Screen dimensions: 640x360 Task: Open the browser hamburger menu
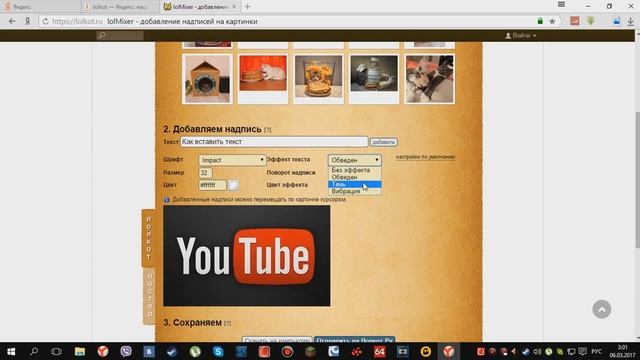(562, 4)
